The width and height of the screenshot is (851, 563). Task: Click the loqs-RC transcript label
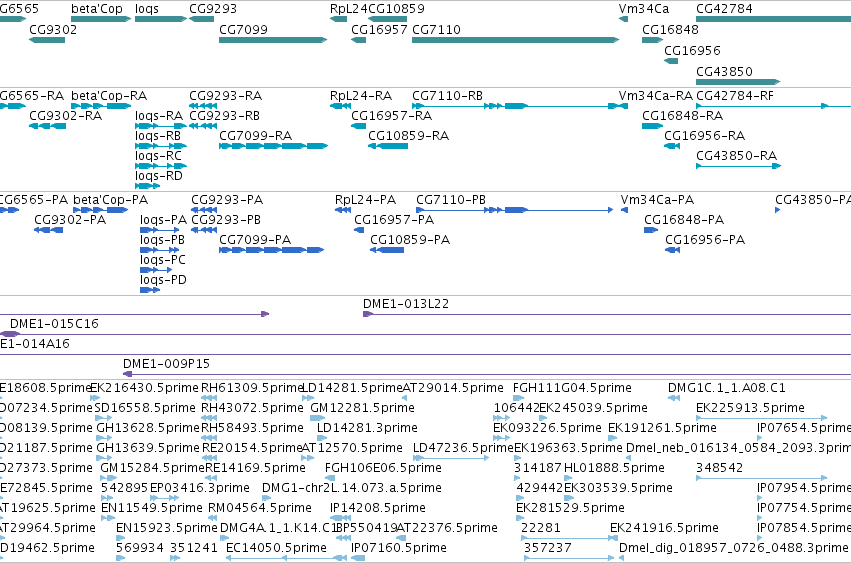coord(158,156)
